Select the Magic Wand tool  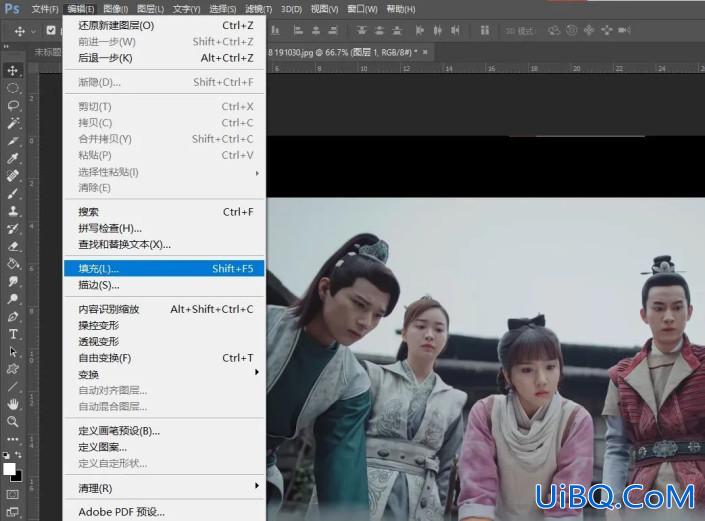pos(13,123)
